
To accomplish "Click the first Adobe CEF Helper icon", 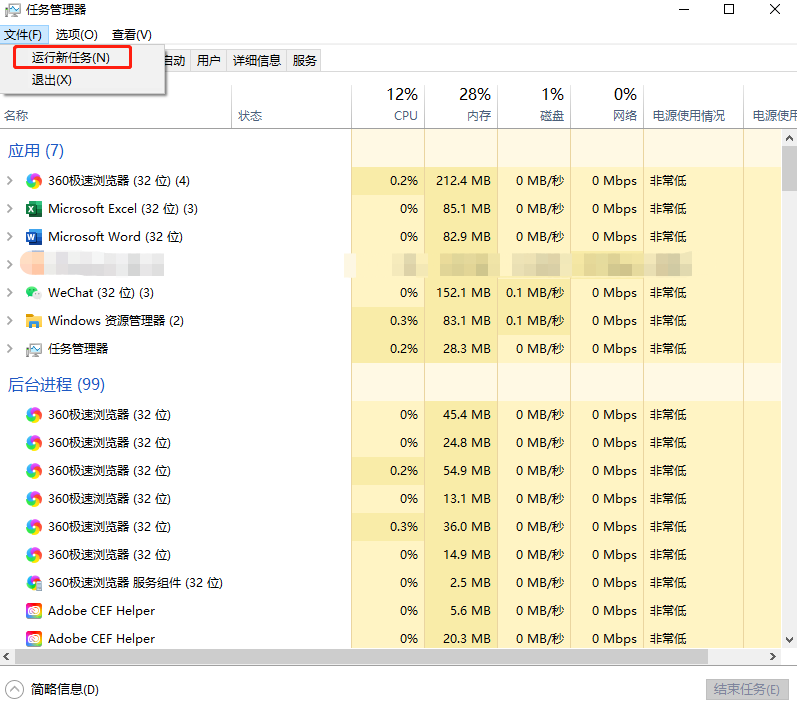I will pyautogui.click(x=34, y=611).
